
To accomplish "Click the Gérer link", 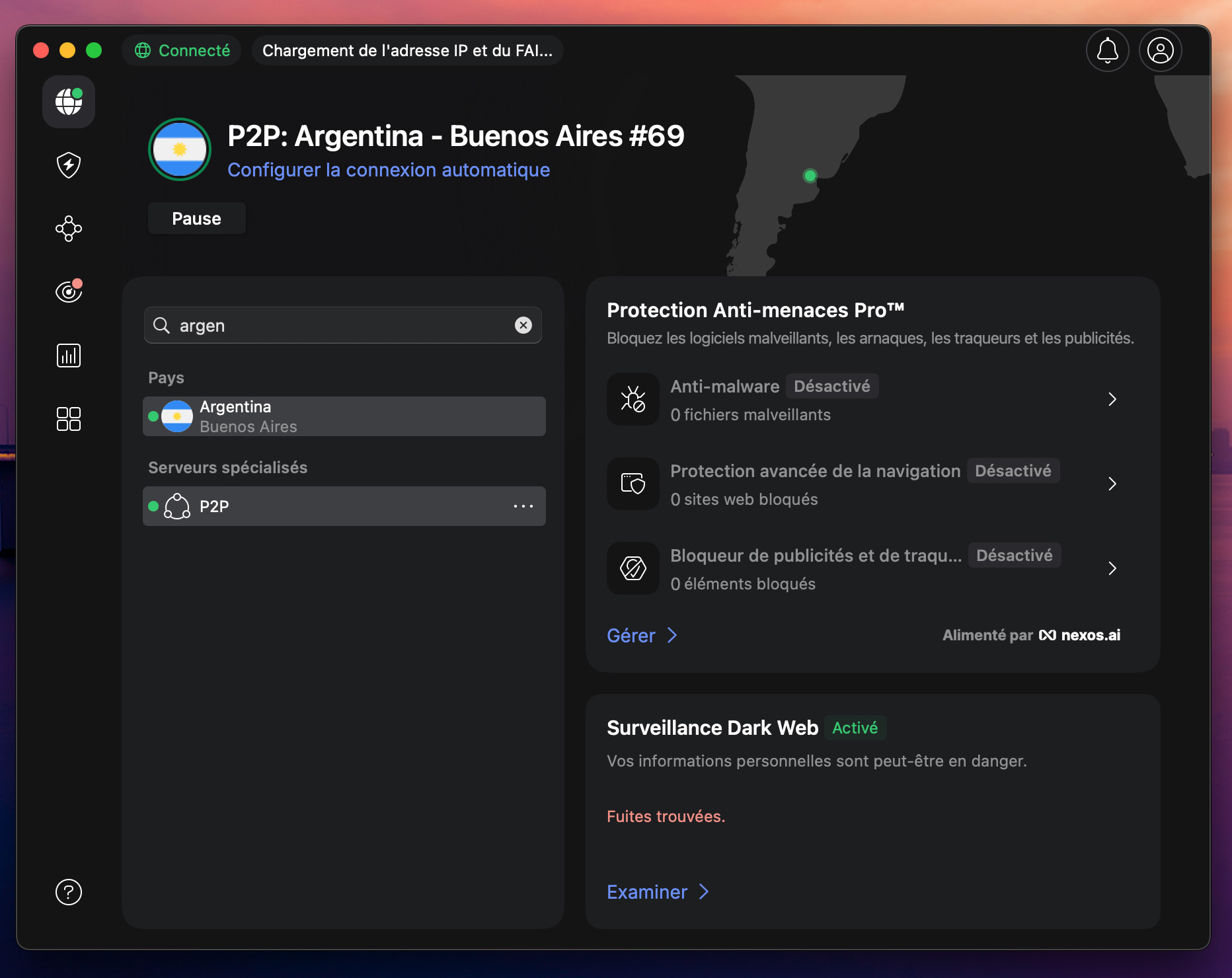I will [x=631, y=635].
